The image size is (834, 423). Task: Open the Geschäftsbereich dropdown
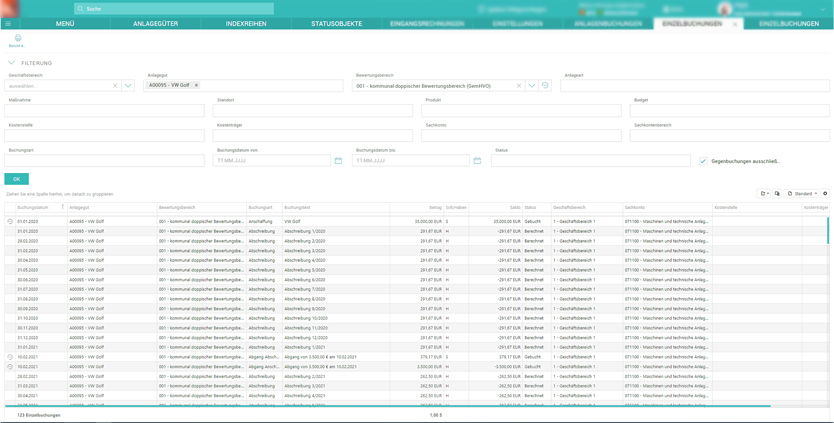[x=128, y=86]
